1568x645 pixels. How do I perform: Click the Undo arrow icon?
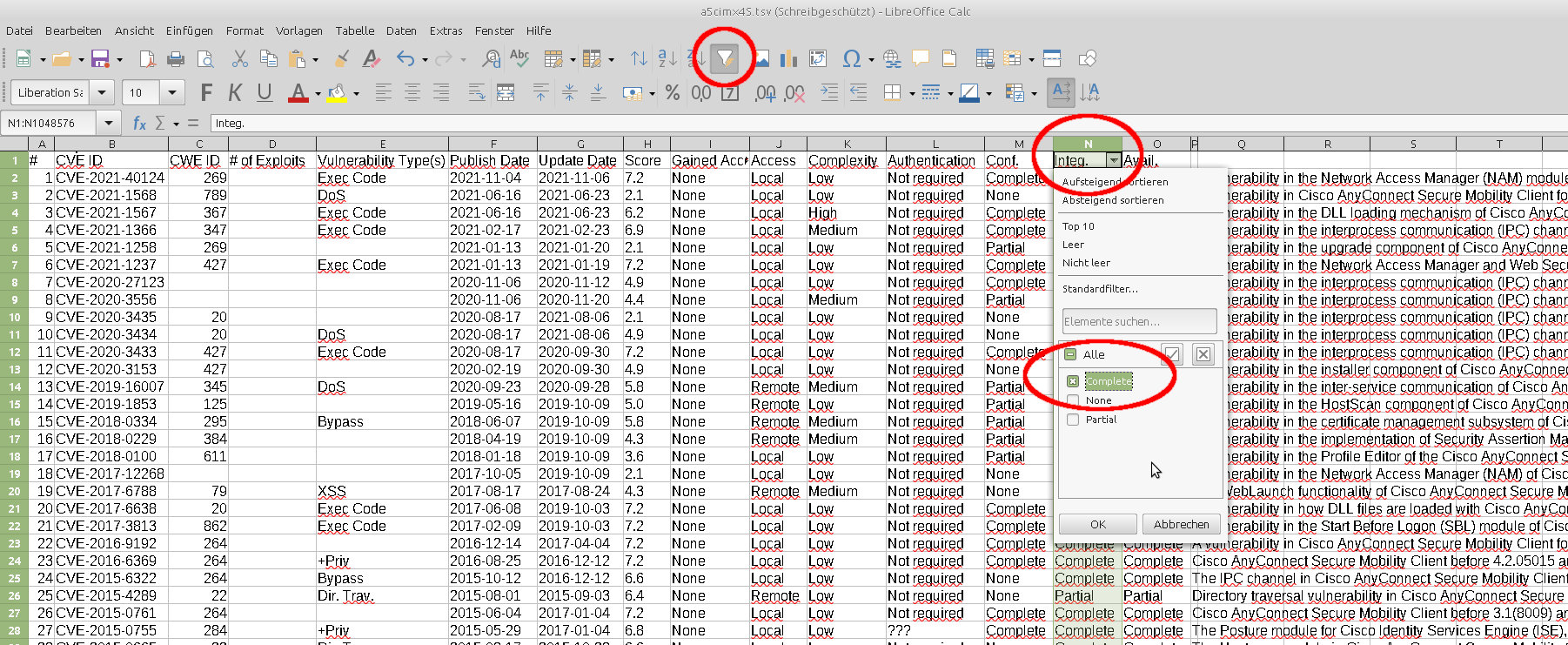click(x=405, y=58)
